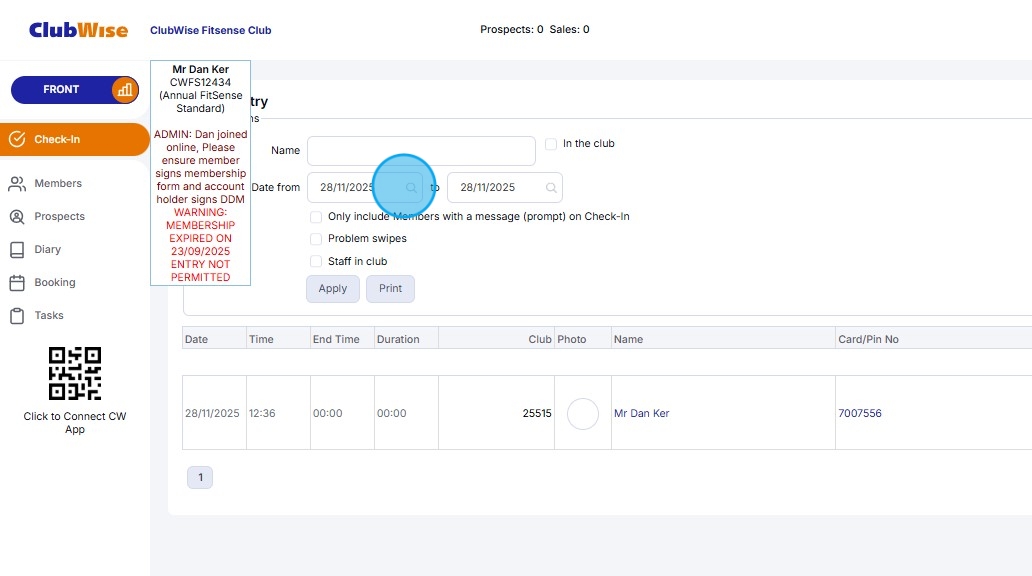Go to Members in the sidebar
The image size is (1032, 576).
point(58,184)
